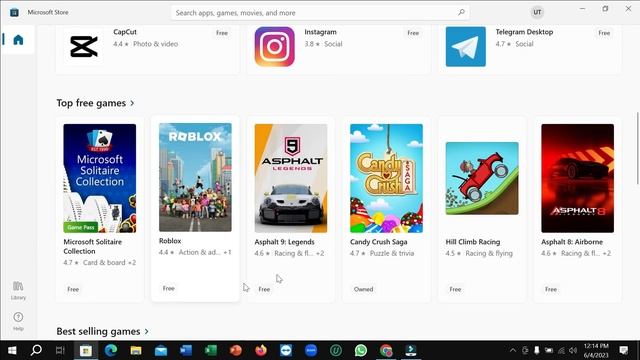
Task: Click Owned under Candy Crush Saga
Action: tap(363, 289)
